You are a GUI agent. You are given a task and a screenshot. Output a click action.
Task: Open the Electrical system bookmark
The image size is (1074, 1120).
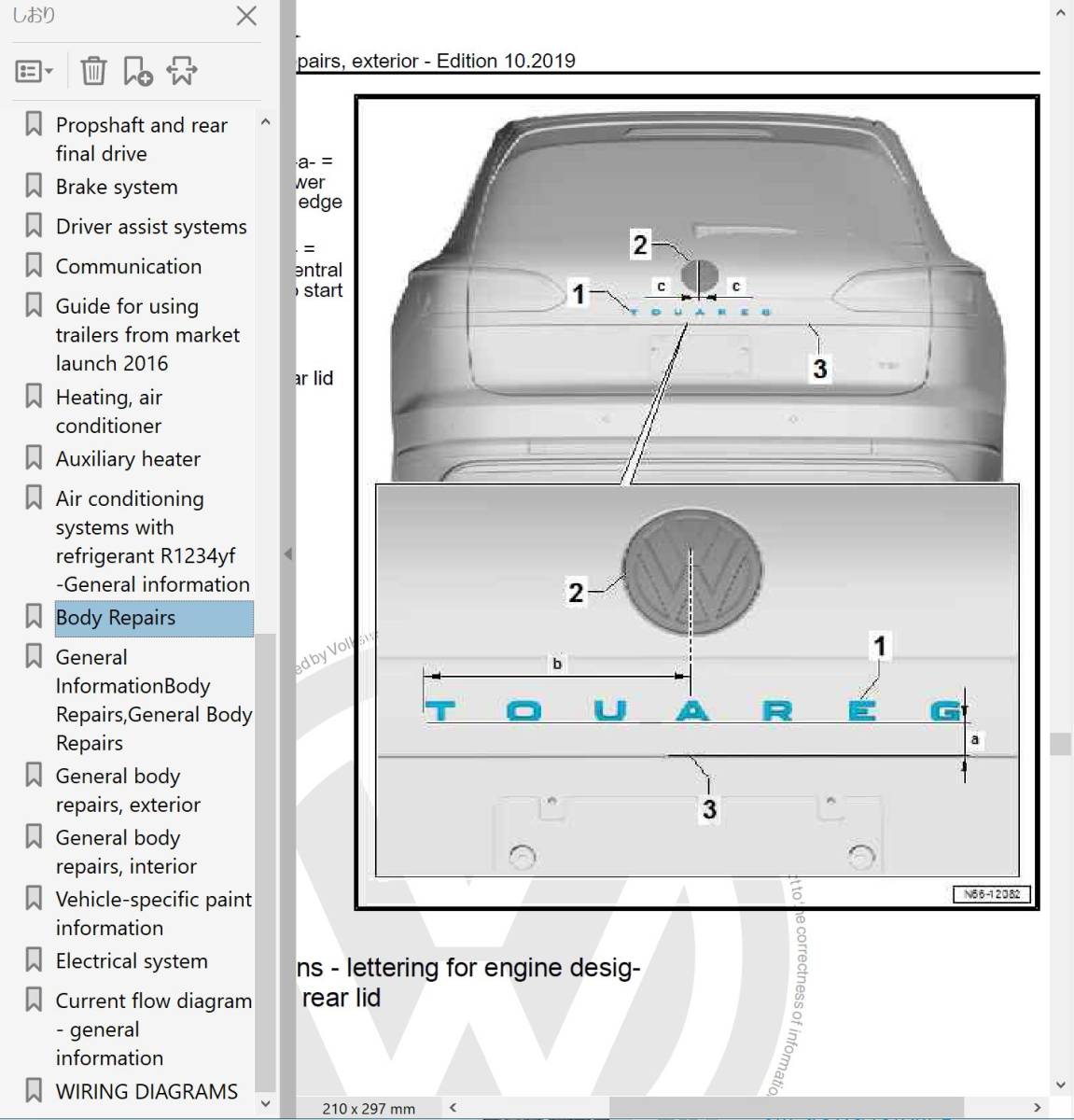click(132, 960)
